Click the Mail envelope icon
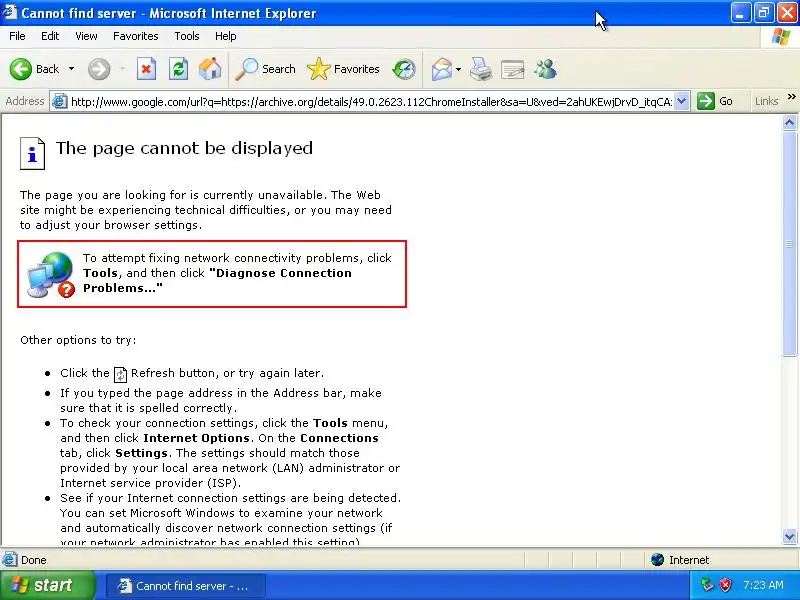Viewport: 800px width, 600px height. point(442,69)
